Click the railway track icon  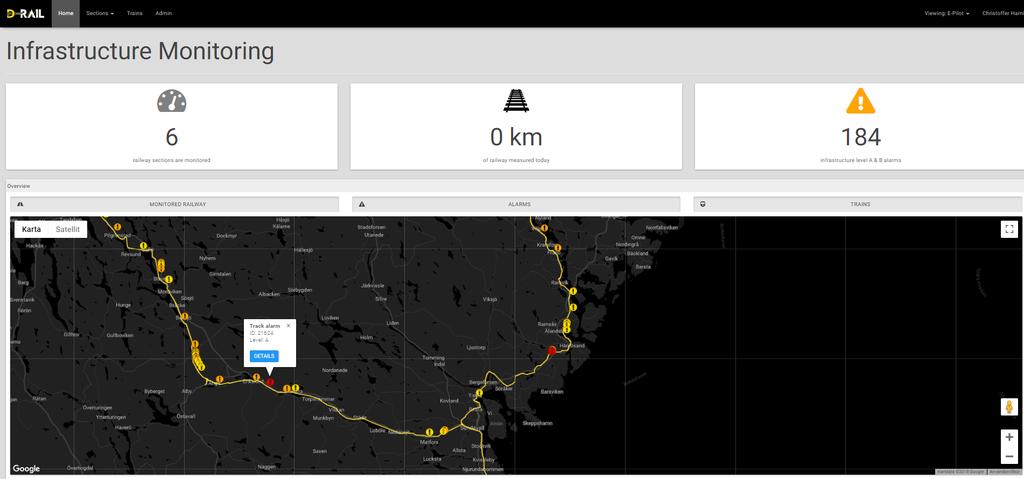516,101
